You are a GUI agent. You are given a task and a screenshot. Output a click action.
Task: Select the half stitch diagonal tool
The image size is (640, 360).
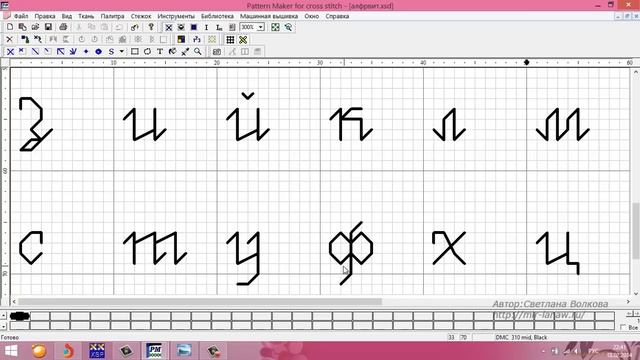[36, 52]
